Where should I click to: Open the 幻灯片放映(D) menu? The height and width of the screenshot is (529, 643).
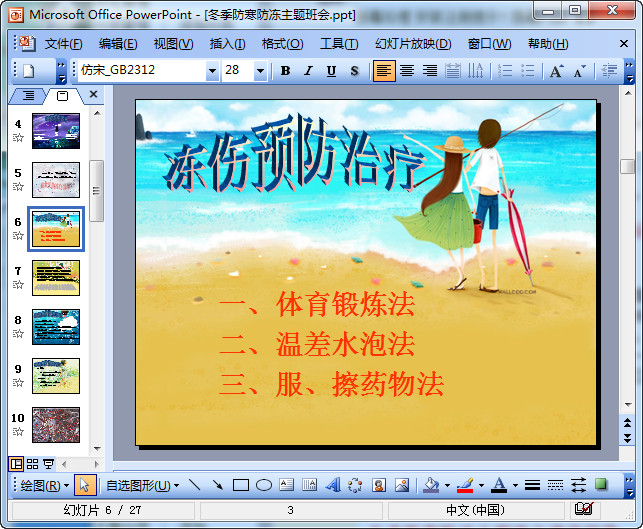coord(413,43)
